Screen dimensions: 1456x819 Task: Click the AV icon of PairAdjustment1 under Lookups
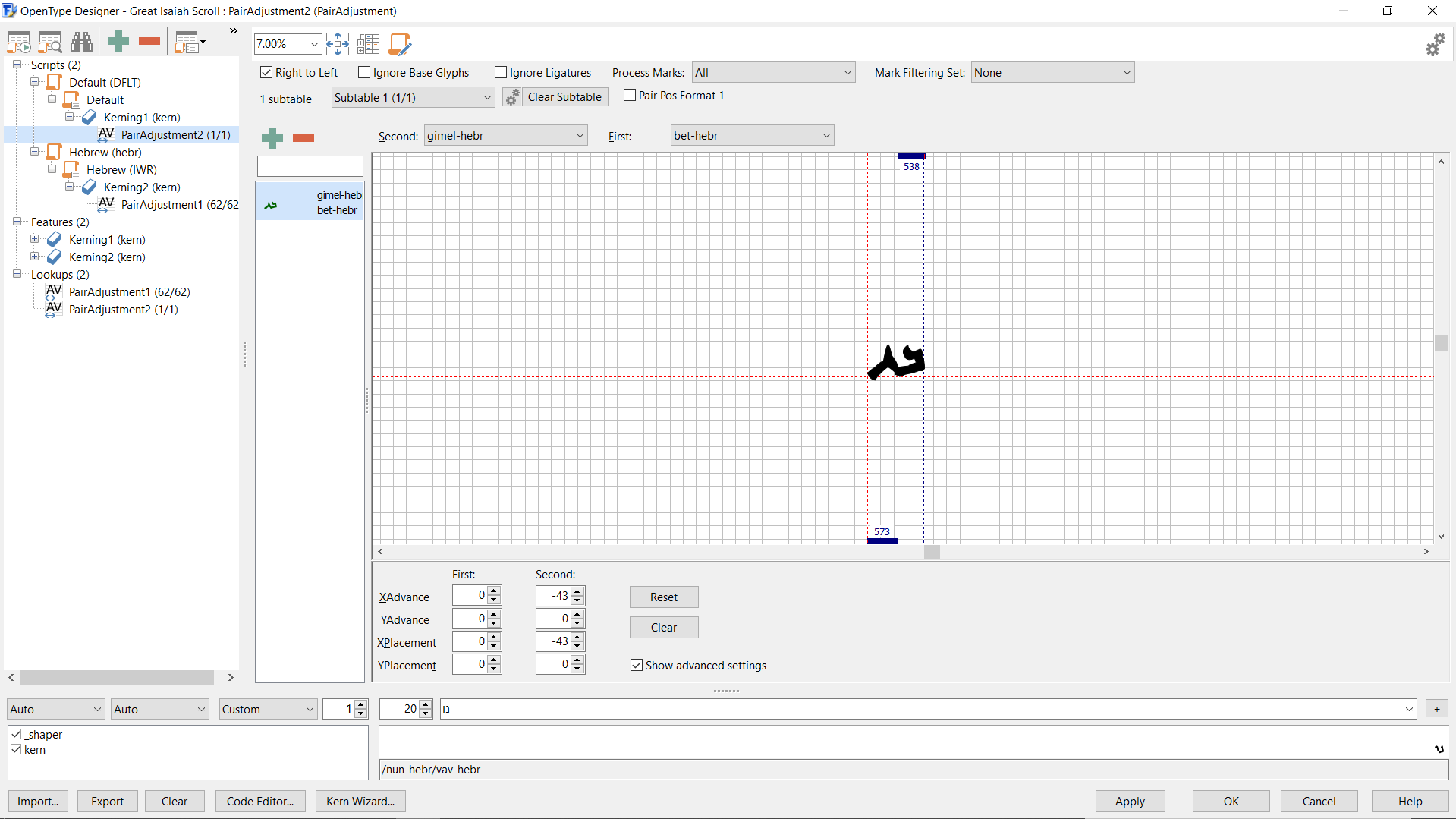tap(54, 291)
